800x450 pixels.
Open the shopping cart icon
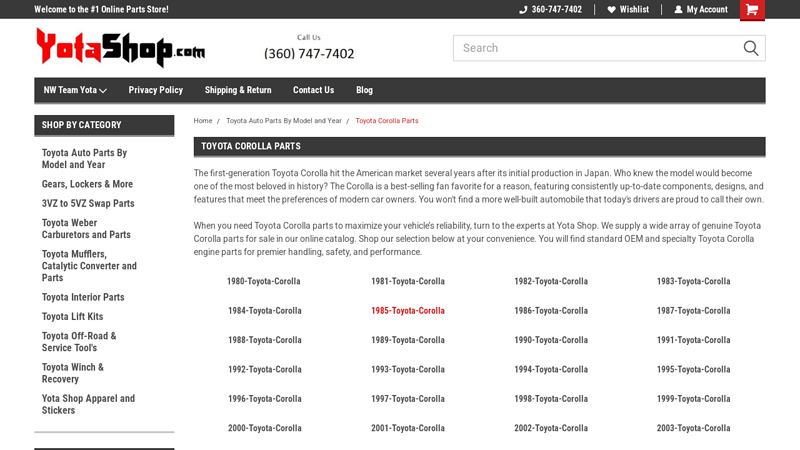pos(752,10)
